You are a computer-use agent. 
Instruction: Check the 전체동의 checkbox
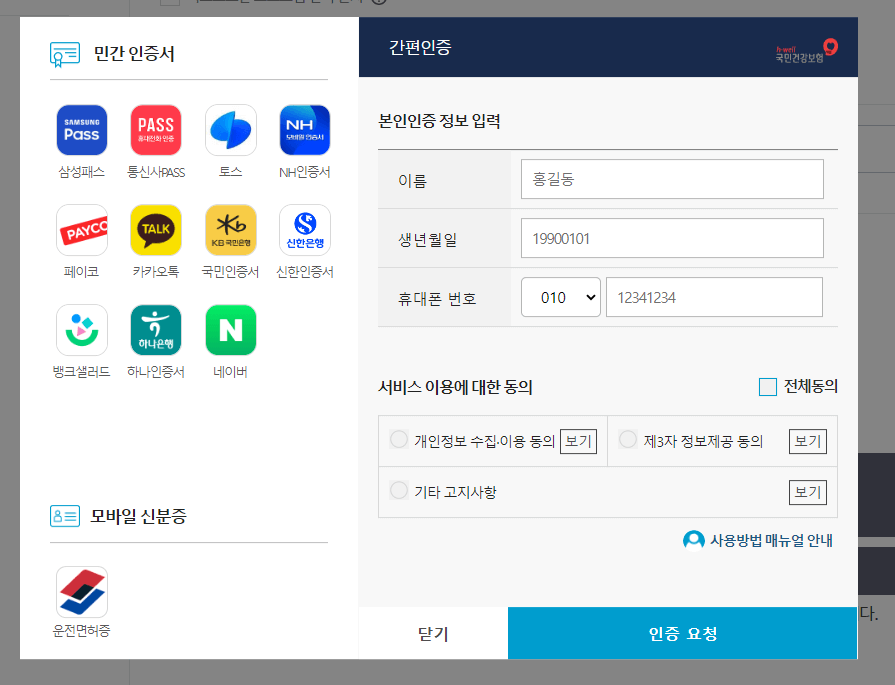(768, 387)
